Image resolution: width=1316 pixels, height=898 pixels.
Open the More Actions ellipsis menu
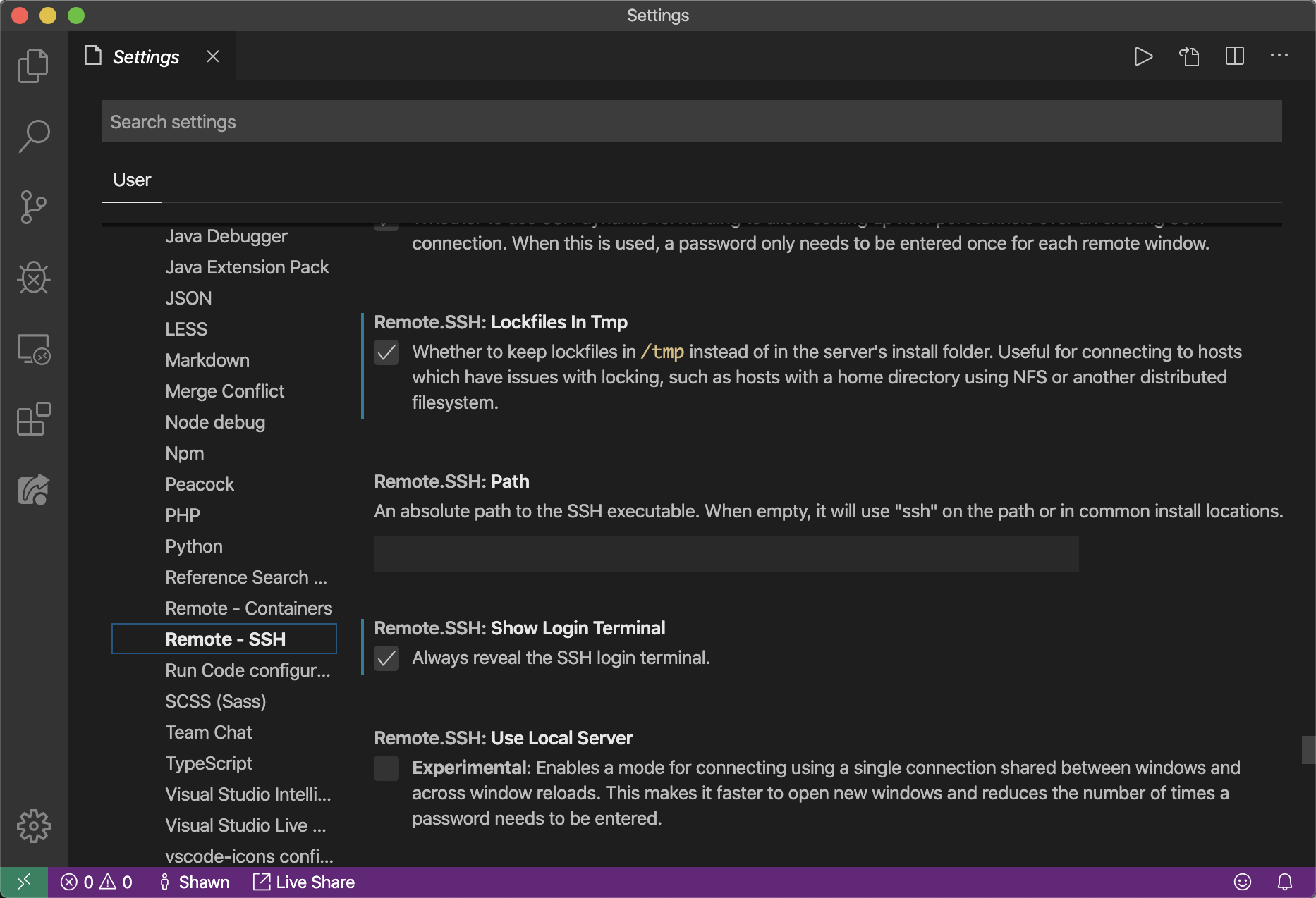(x=1279, y=56)
